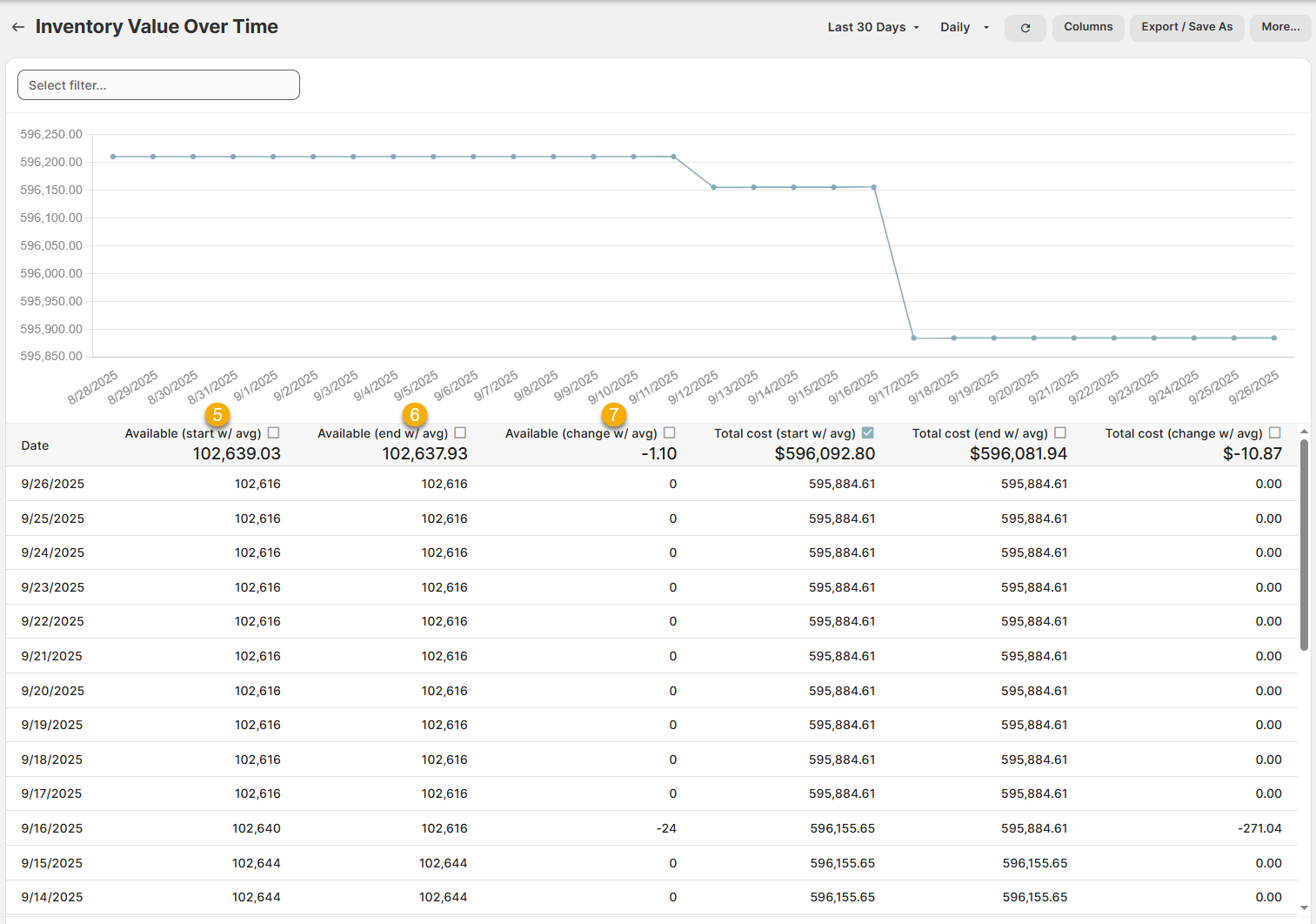Sort by the Date column header

pos(35,445)
